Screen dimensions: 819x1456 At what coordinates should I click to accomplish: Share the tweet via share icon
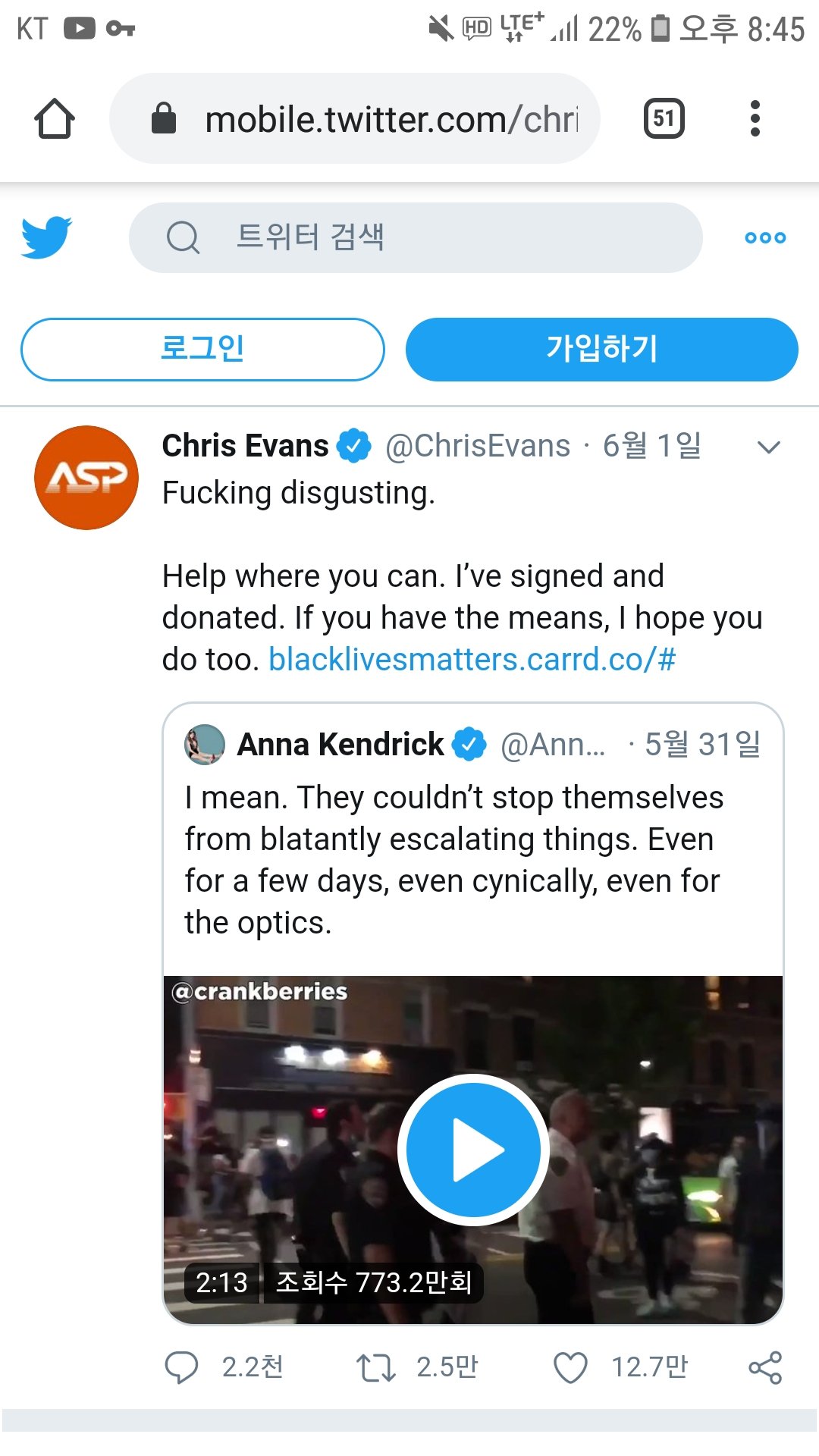click(765, 1367)
